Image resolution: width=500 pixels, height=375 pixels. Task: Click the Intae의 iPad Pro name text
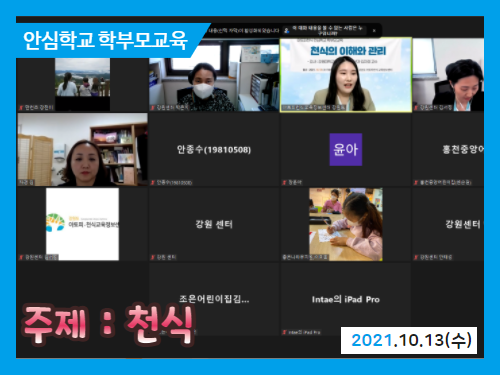tap(346, 299)
